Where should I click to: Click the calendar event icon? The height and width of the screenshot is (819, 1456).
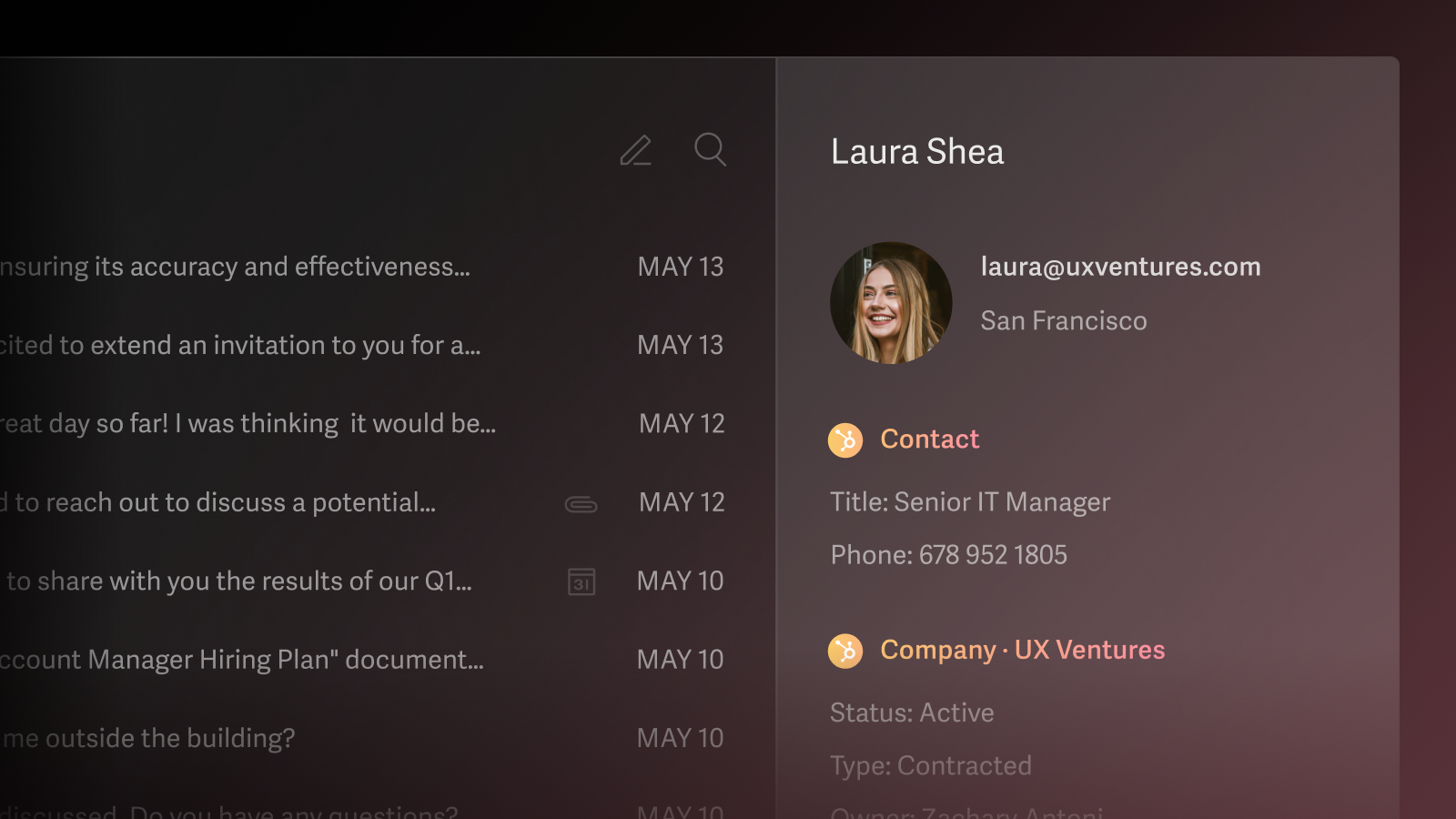[581, 581]
